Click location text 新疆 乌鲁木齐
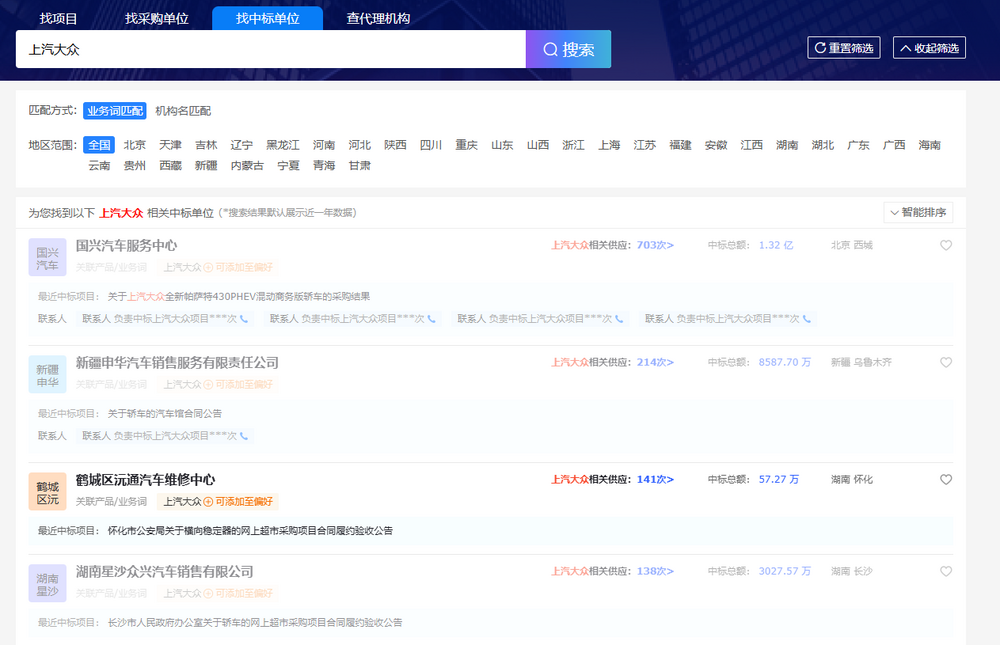The height and width of the screenshot is (645, 1000). click(x=861, y=362)
